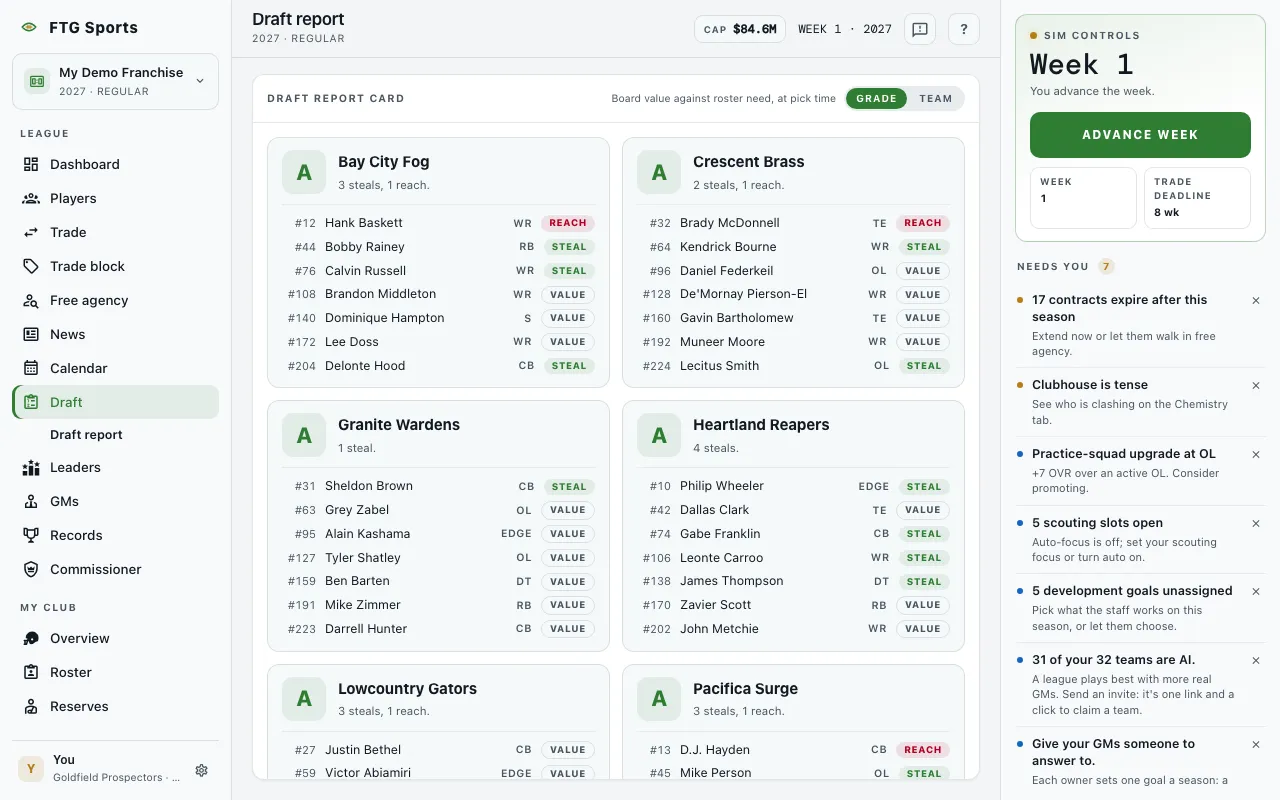Screen dimensions: 1280x800
Task: Dismiss the 5 development goals unassigned notice
Action: coord(1256,591)
